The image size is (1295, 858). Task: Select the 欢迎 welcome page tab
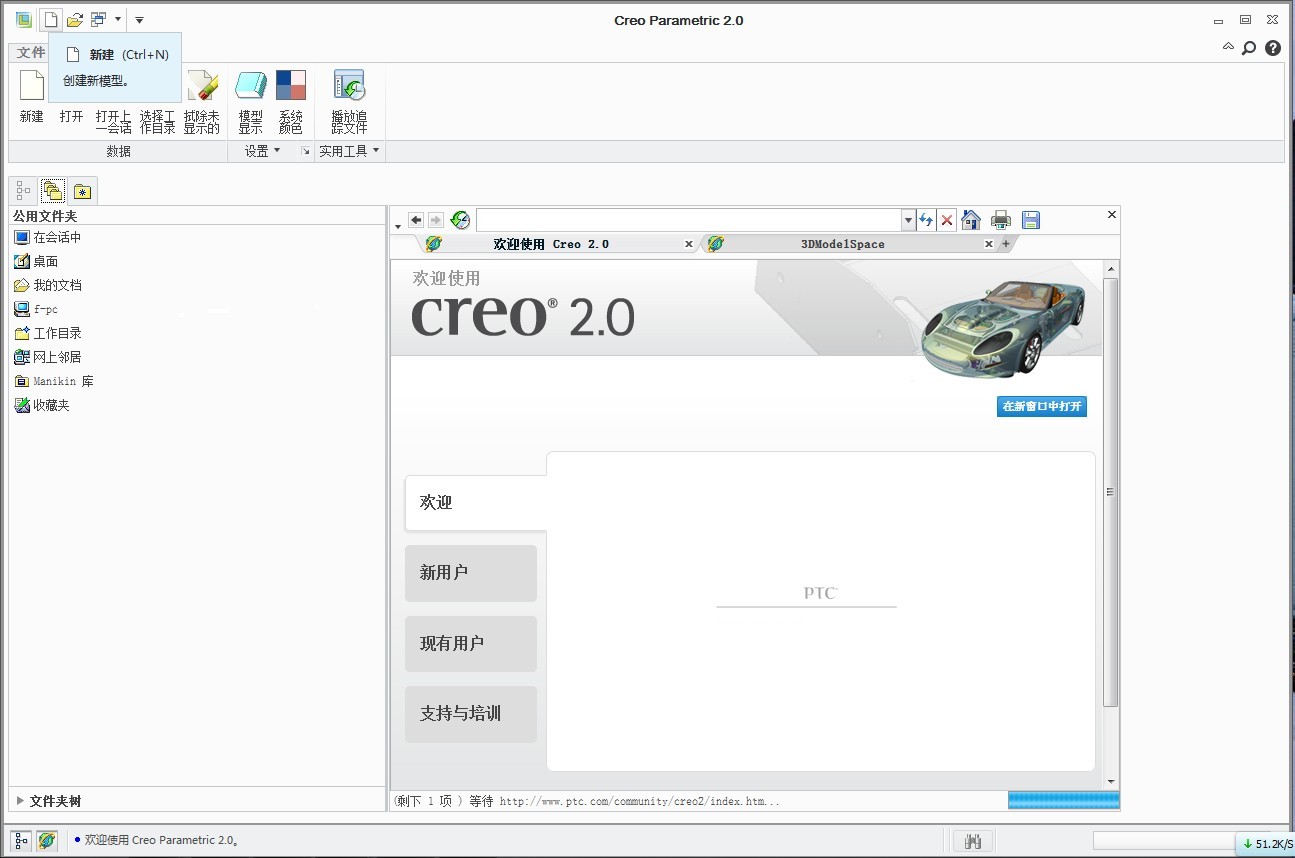pos(476,503)
